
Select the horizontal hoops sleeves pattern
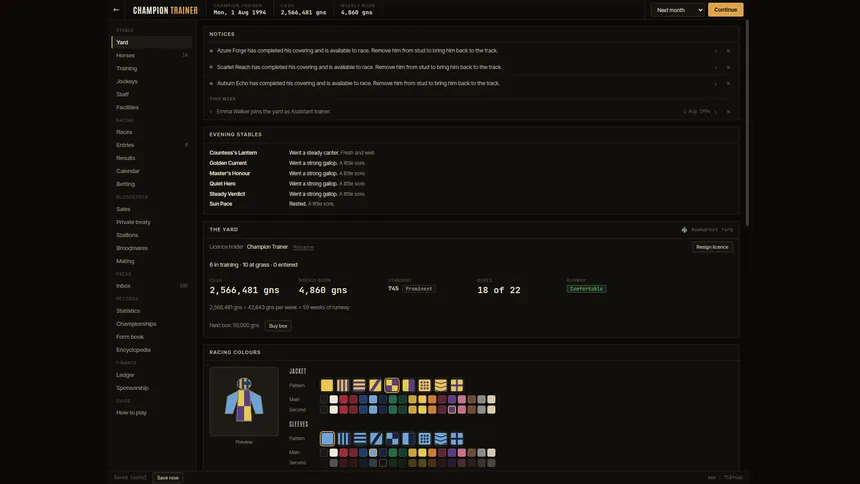point(359,438)
